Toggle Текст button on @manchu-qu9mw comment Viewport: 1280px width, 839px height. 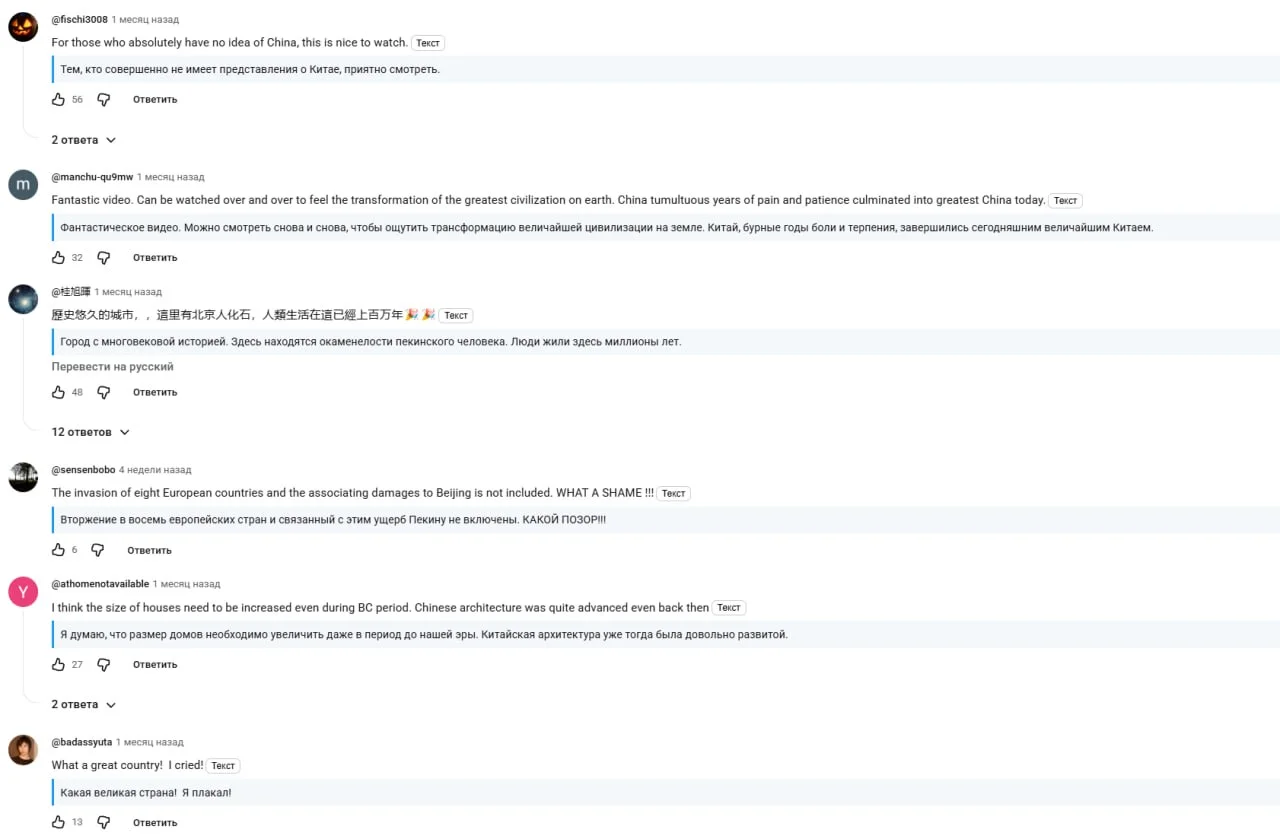(x=1065, y=201)
